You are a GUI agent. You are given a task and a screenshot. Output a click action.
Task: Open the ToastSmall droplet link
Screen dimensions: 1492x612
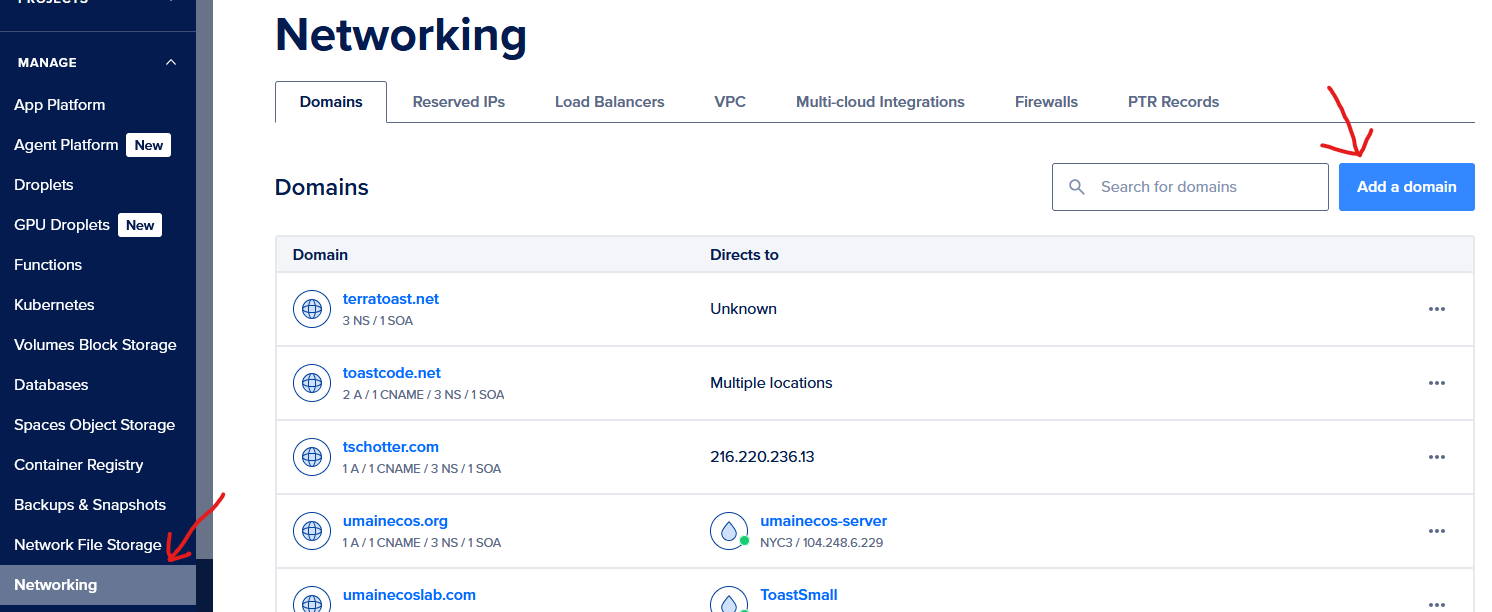tap(798, 595)
